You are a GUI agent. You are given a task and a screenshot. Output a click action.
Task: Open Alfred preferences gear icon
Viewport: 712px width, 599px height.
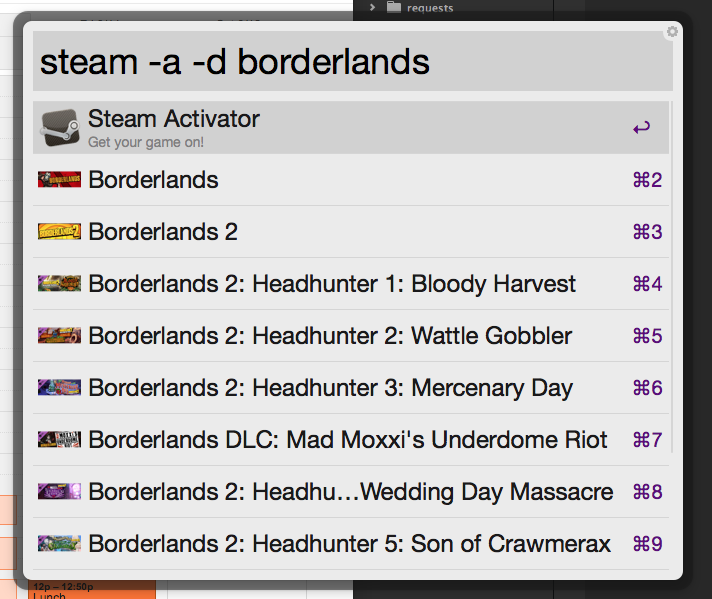coord(672,32)
